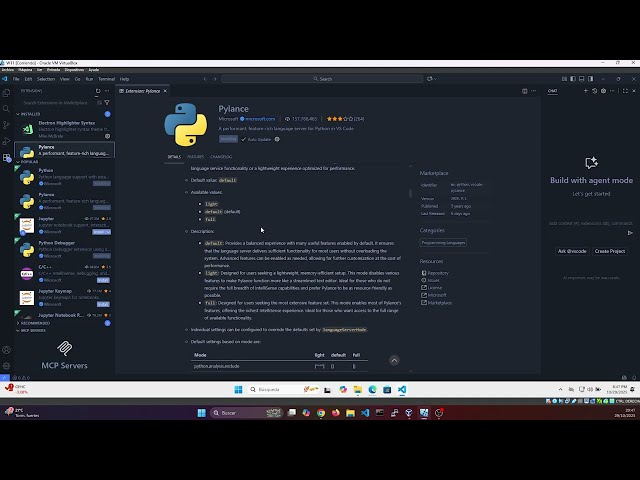This screenshot has height=480, width=640.
Task: Click the Create Project button
Action: 610,251
